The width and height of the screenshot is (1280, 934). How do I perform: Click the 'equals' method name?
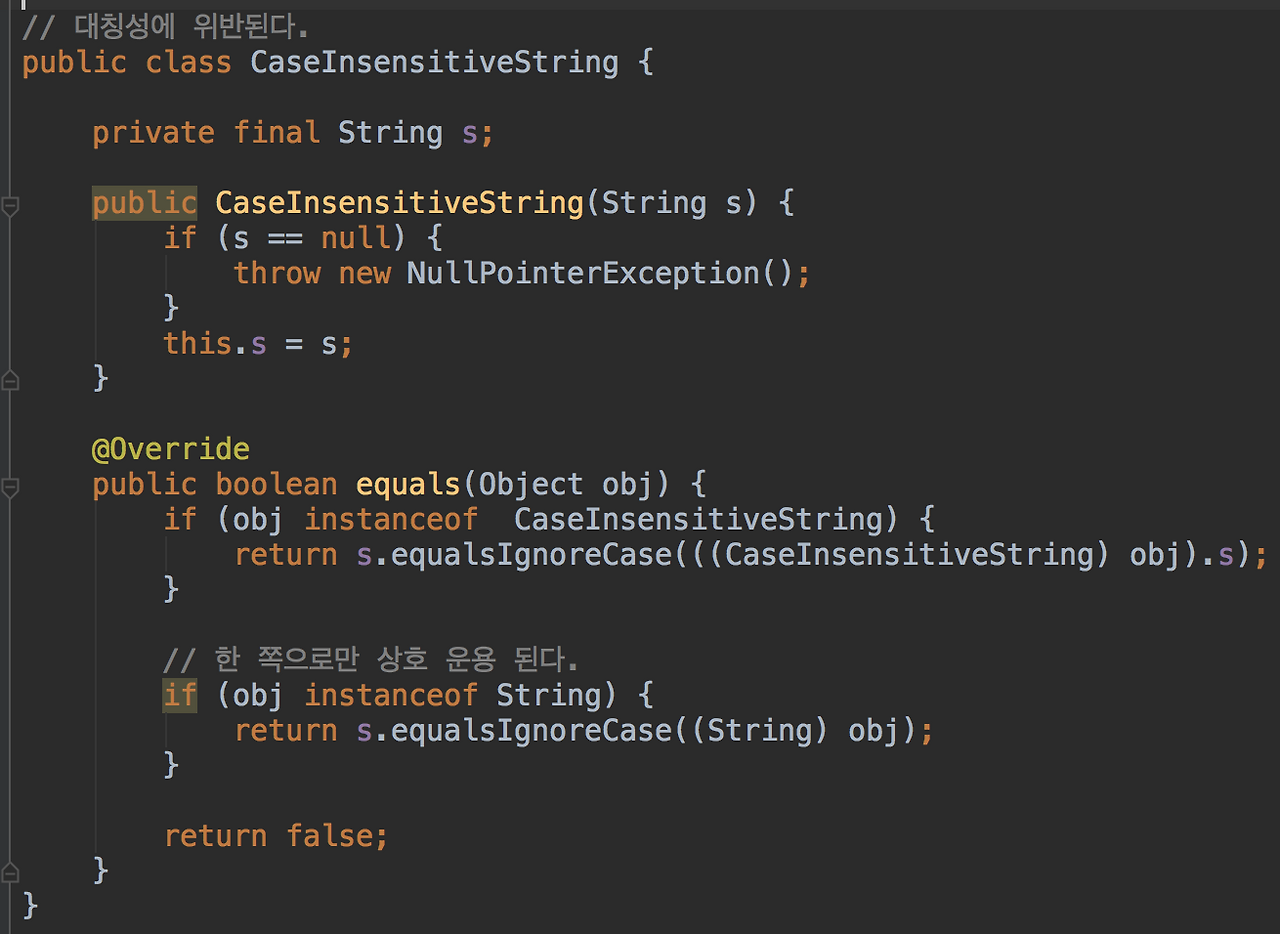tap(408, 484)
